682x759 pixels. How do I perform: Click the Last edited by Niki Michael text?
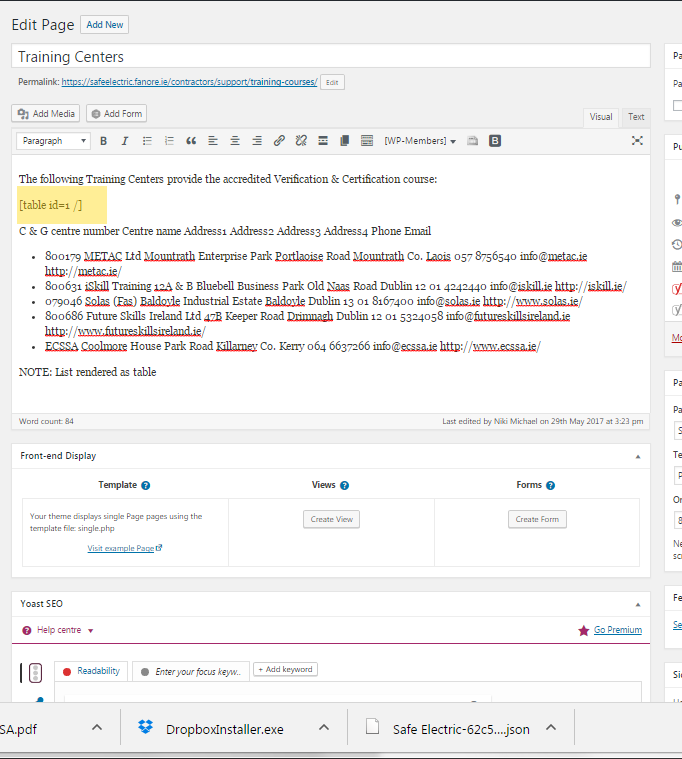(543, 421)
